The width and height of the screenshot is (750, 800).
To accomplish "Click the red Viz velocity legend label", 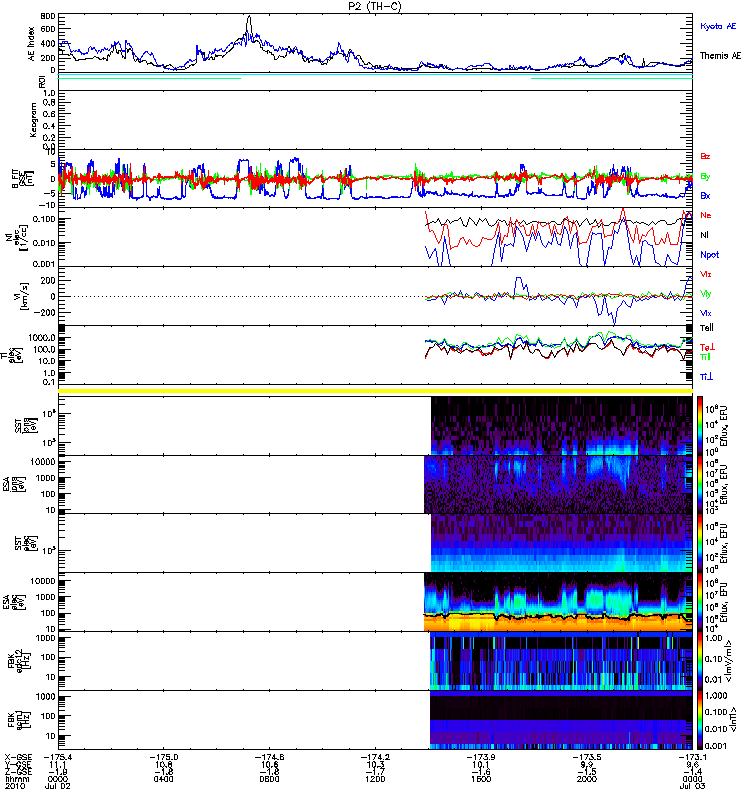I will pyautogui.click(x=706, y=274).
